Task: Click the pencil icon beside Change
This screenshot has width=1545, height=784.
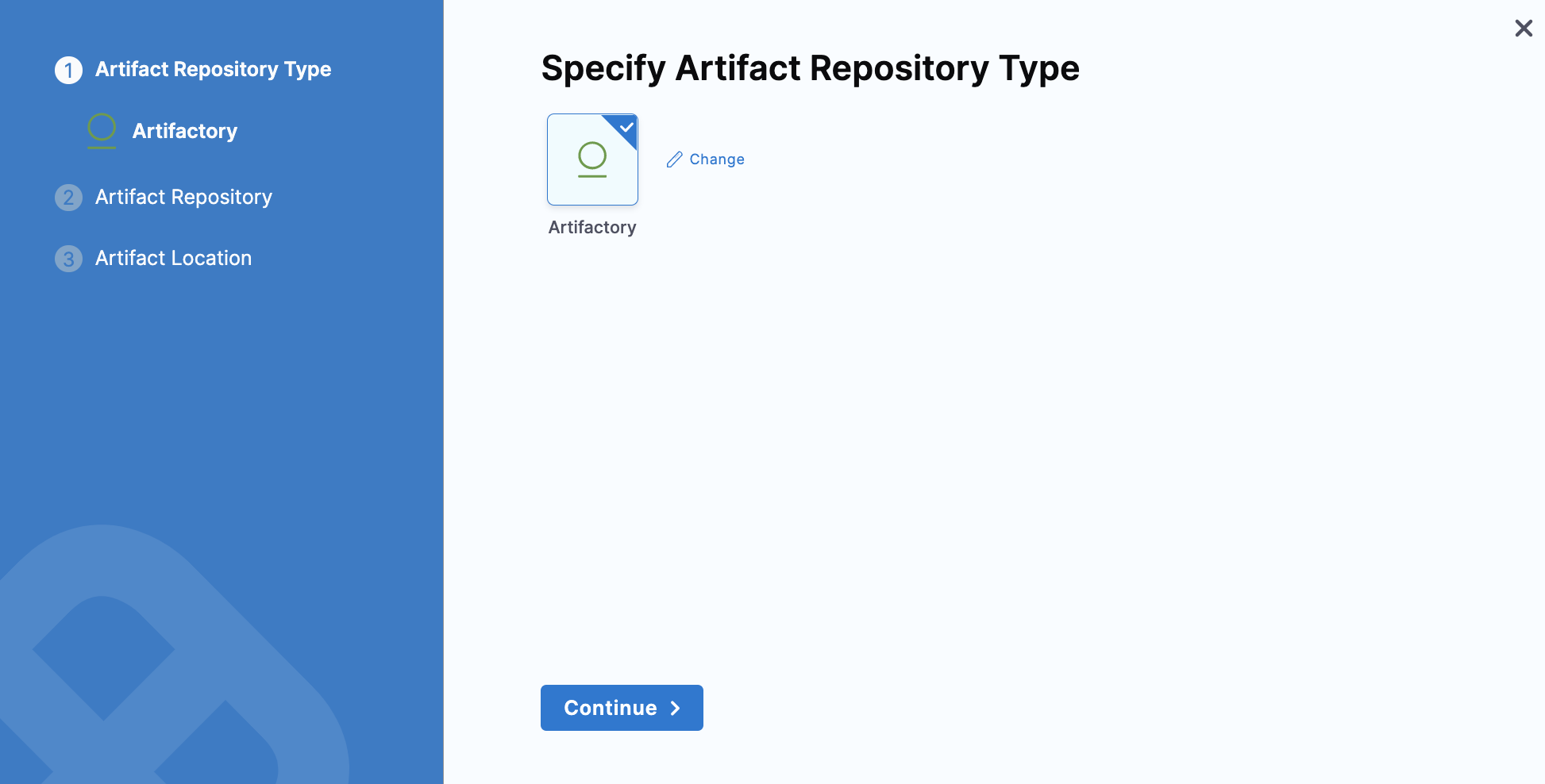Action: [674, 159]
